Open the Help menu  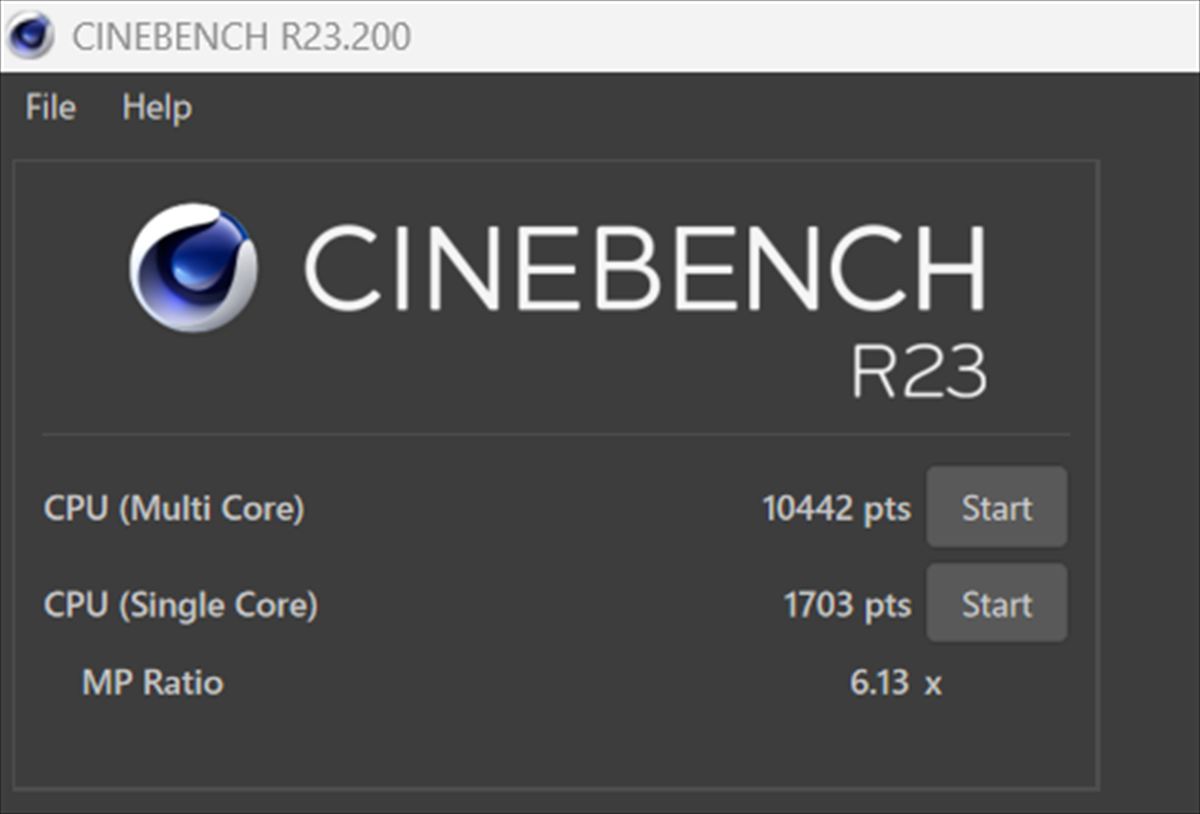157,107
